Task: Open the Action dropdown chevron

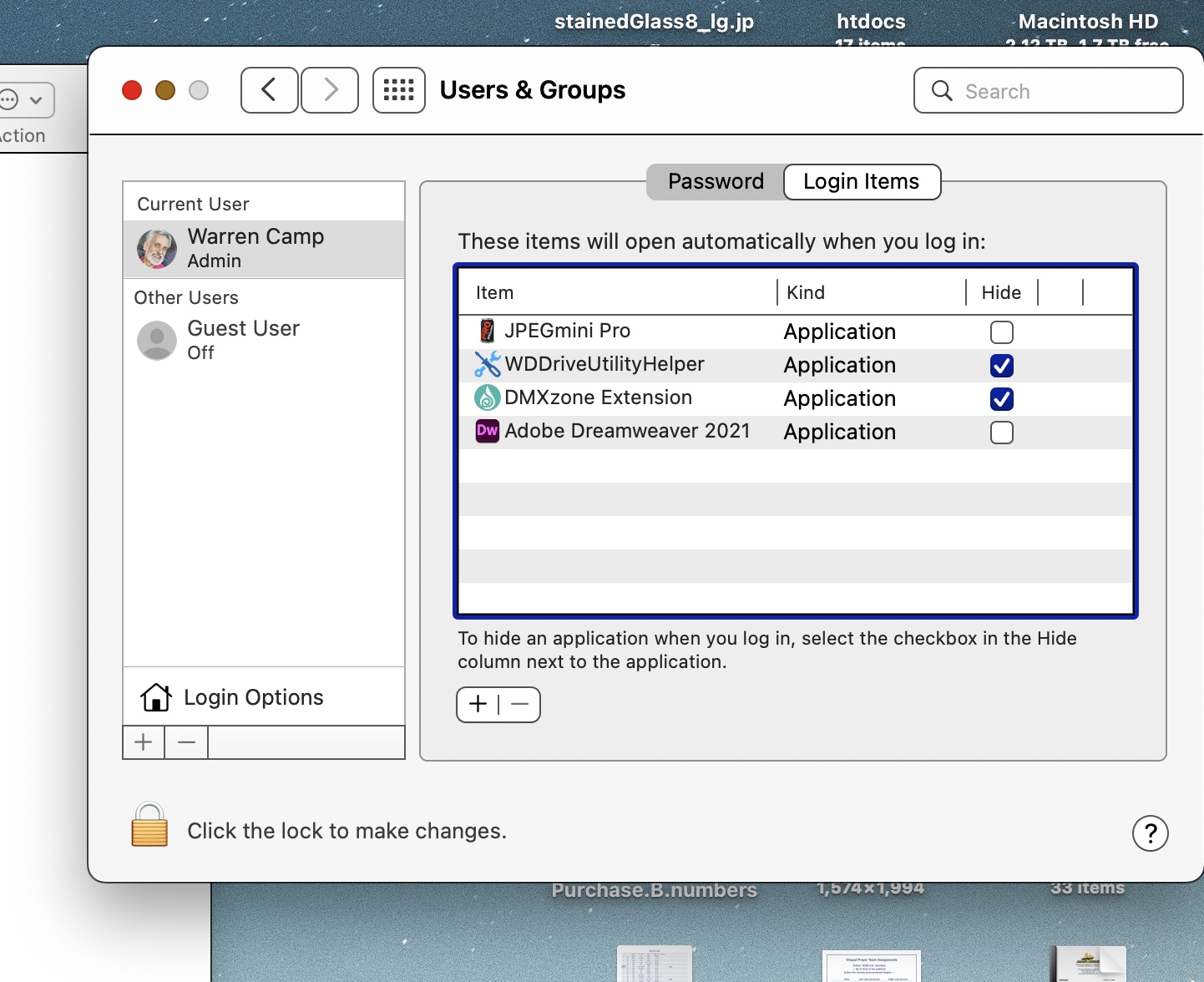Action: pos(36,99)
